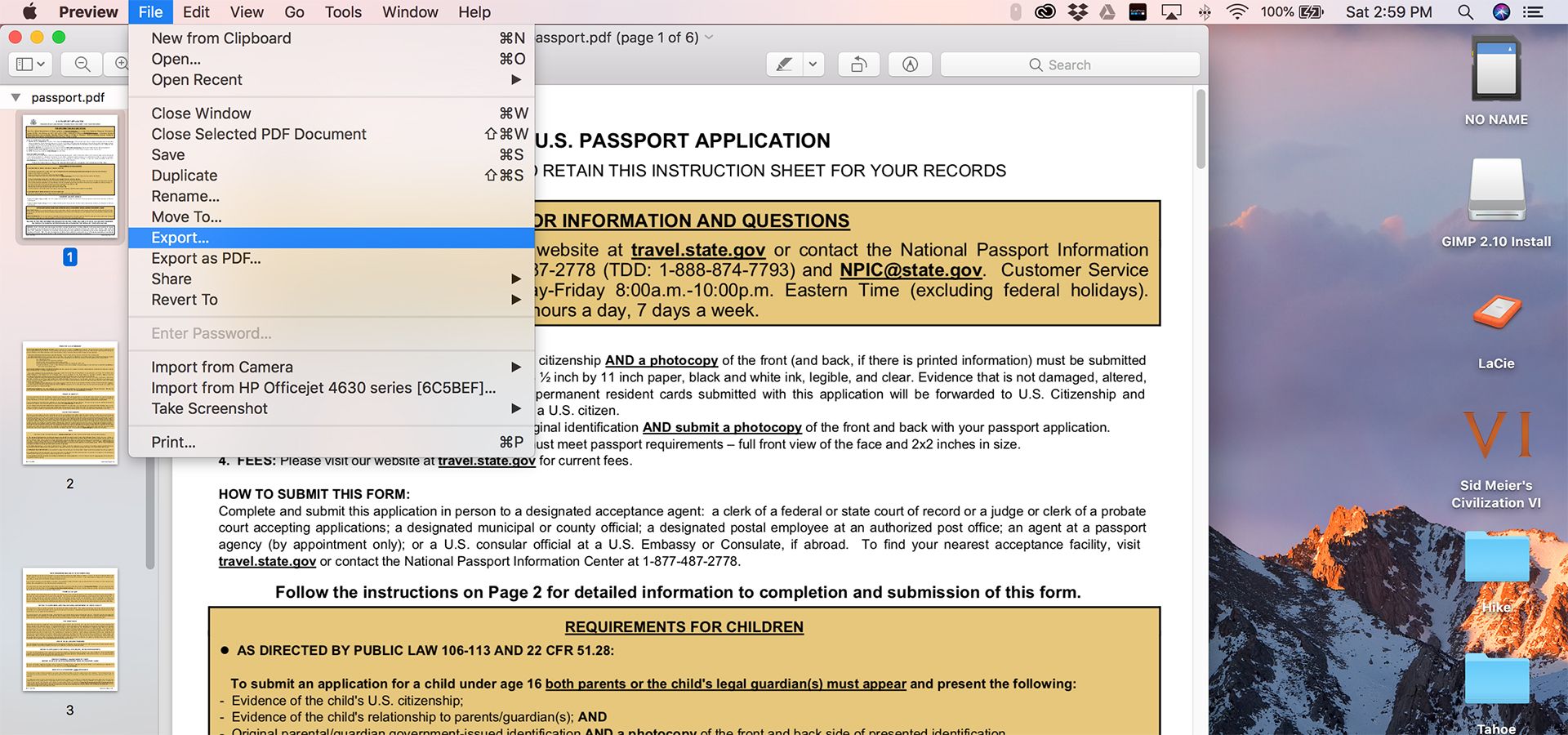Expand the Share submenu
This screenshot has height=735, width=1568.
(x=332, y=278)
